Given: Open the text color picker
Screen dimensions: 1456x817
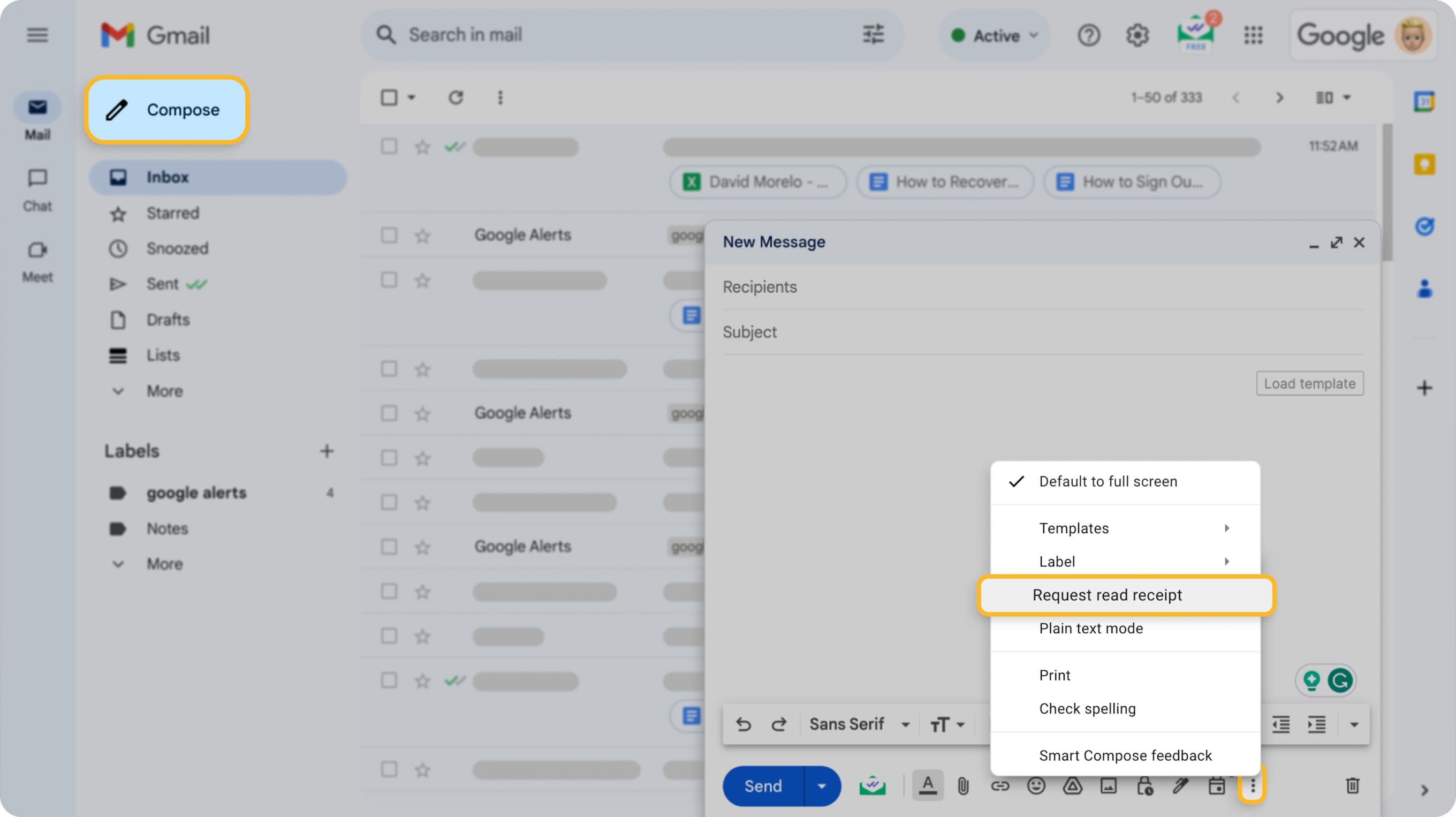Looking at the screenshot, I should 928,786.
